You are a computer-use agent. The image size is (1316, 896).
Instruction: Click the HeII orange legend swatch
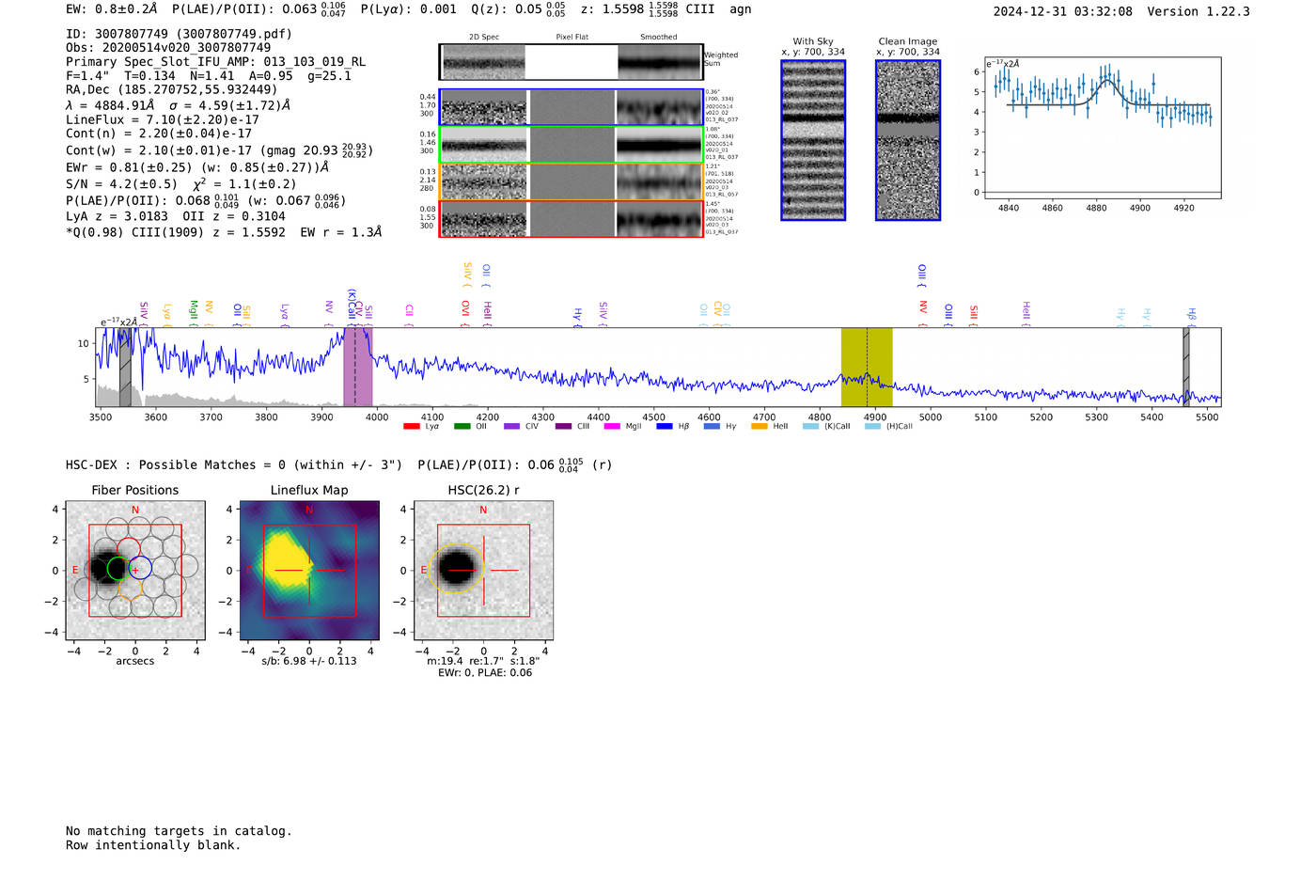760,427
